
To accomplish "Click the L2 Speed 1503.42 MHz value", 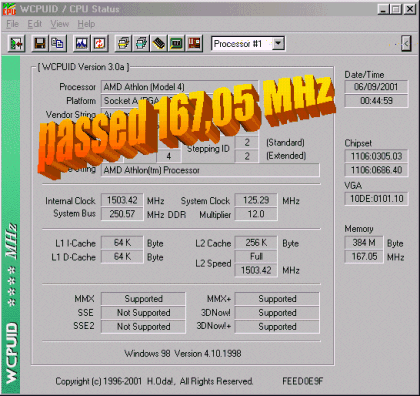I will tap(256, 270).
